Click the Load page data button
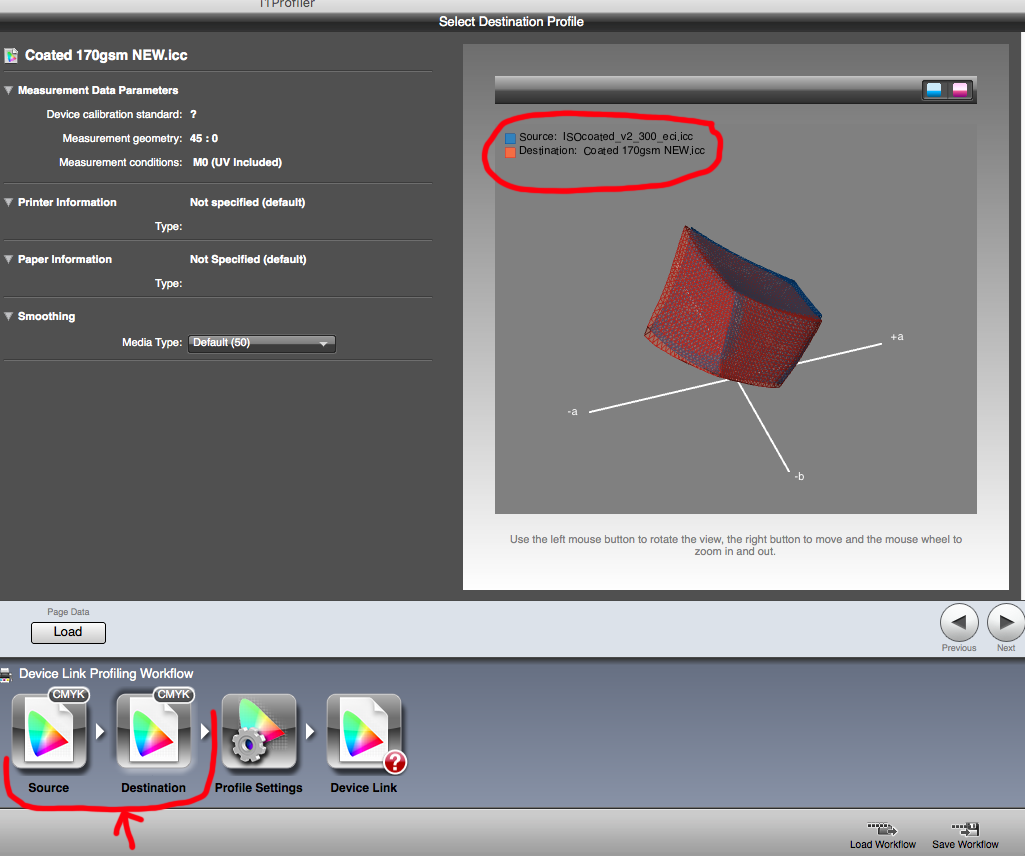 (68, 632)
